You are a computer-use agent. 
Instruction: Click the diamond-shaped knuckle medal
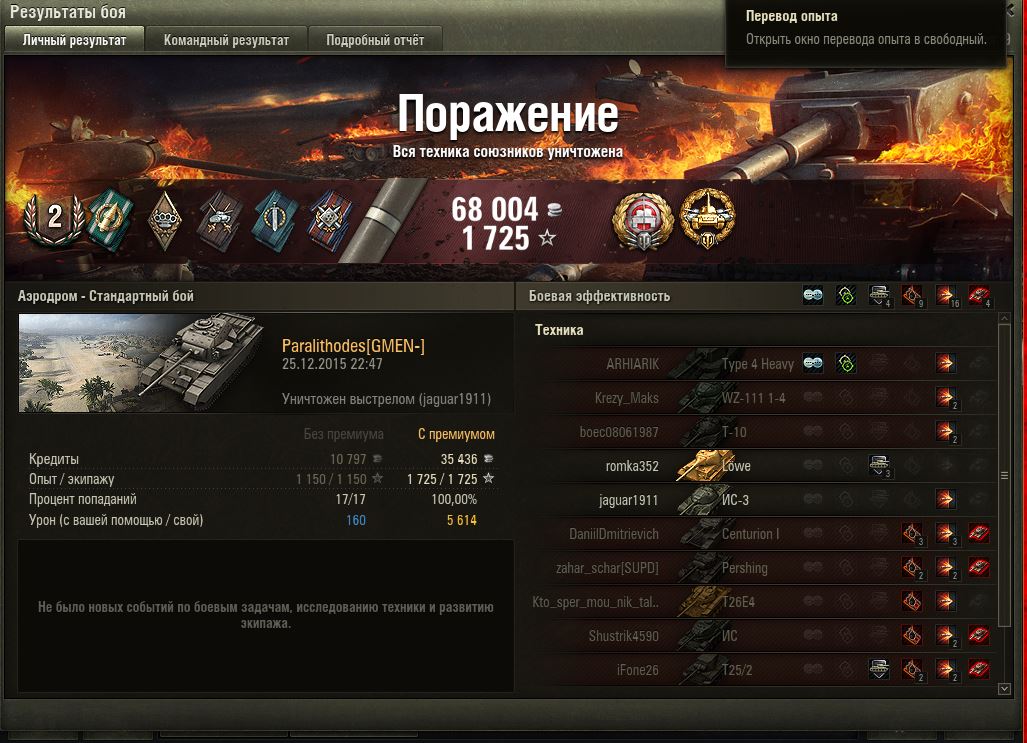(x=164, y=221)
